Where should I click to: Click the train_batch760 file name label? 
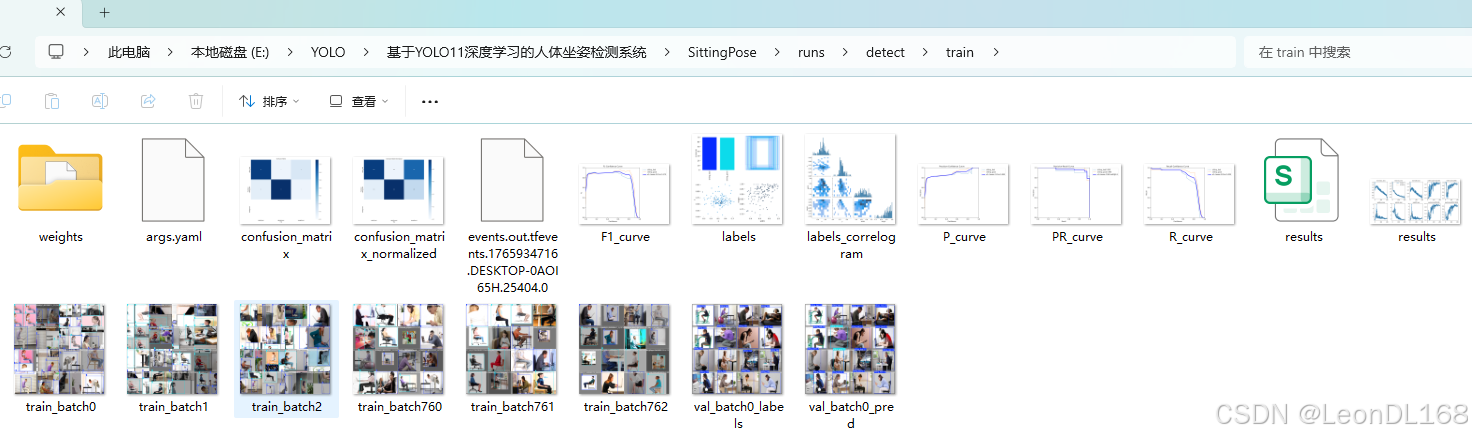point(399,407)
